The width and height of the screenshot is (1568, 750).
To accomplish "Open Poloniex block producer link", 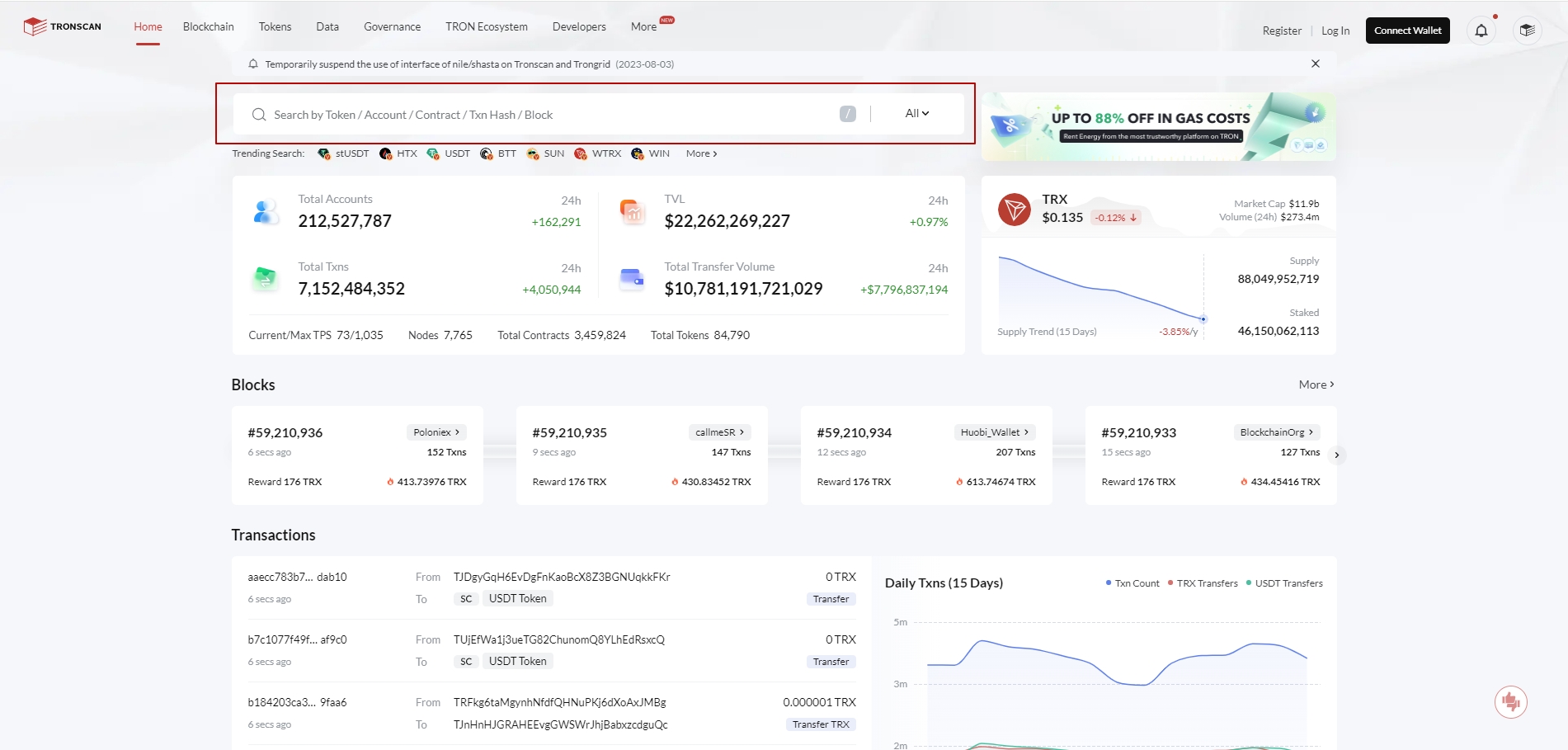I will coord(436,432).
